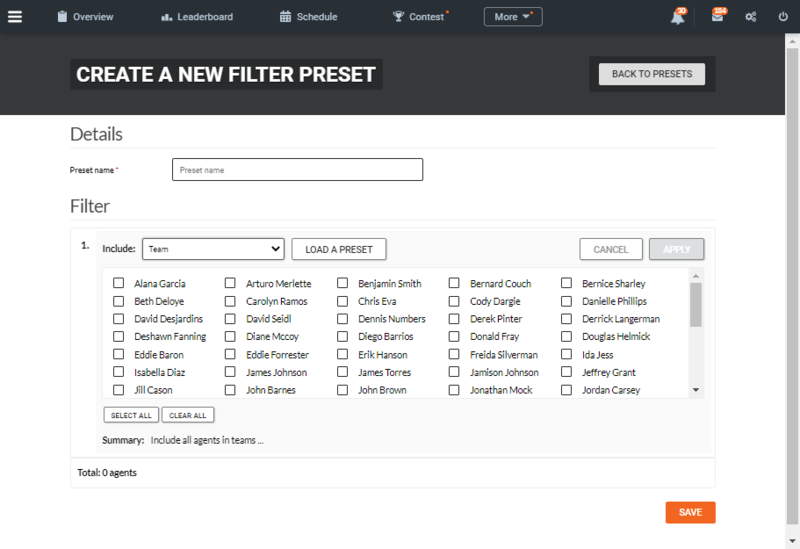Click the orange Save button
Screen dimensions: 800x549
690,512
